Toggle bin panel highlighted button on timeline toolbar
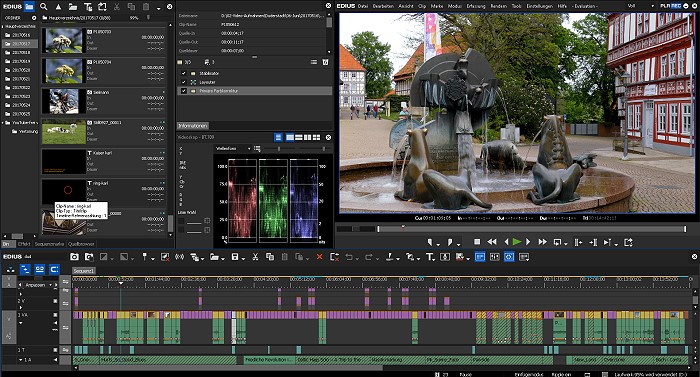 click(x=480, y=257)
